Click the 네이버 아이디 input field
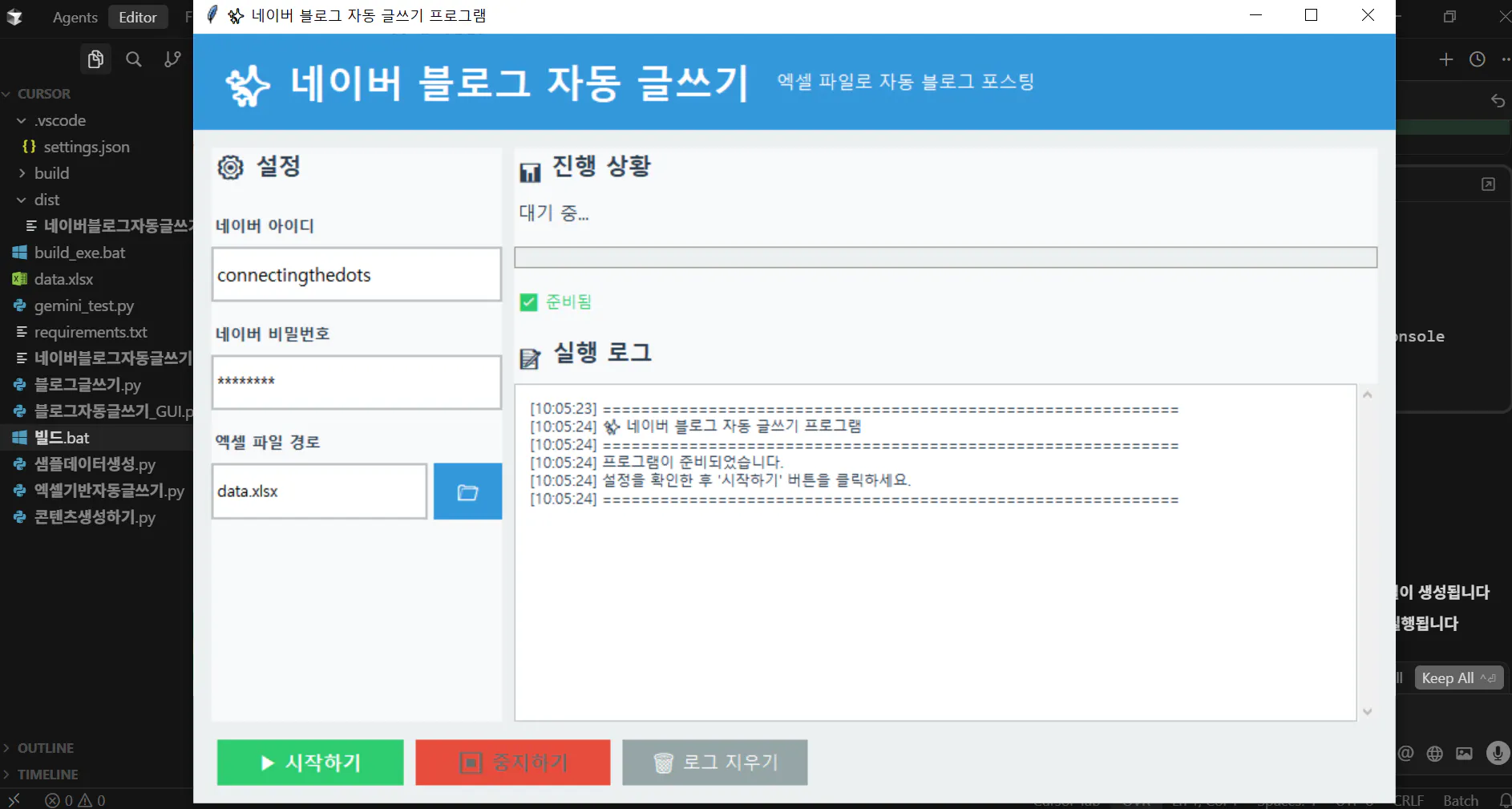The width and height of the screenshot is (1512, 809). 357,274
